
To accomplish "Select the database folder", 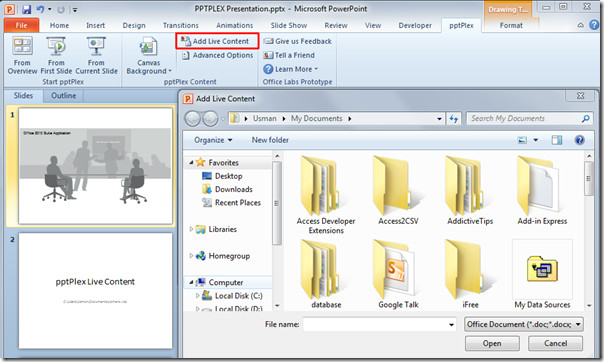I will 326,274.
